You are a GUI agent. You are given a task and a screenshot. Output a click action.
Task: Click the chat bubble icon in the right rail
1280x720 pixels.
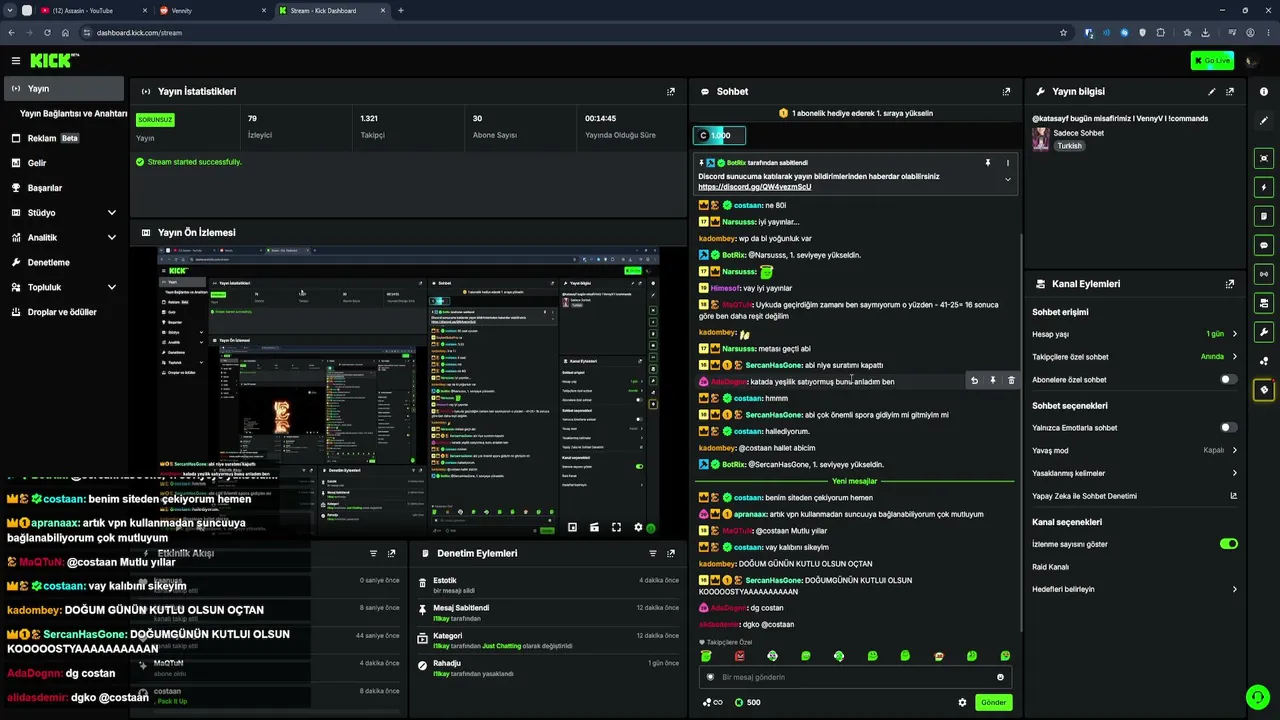pyautogui.click(x=1264, y=245)
